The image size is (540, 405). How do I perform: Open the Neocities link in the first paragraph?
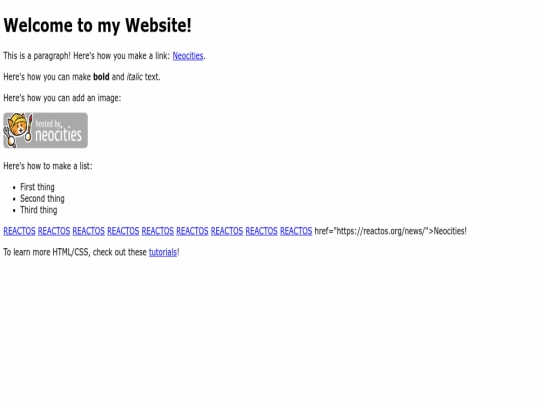[x=188, y=56]
